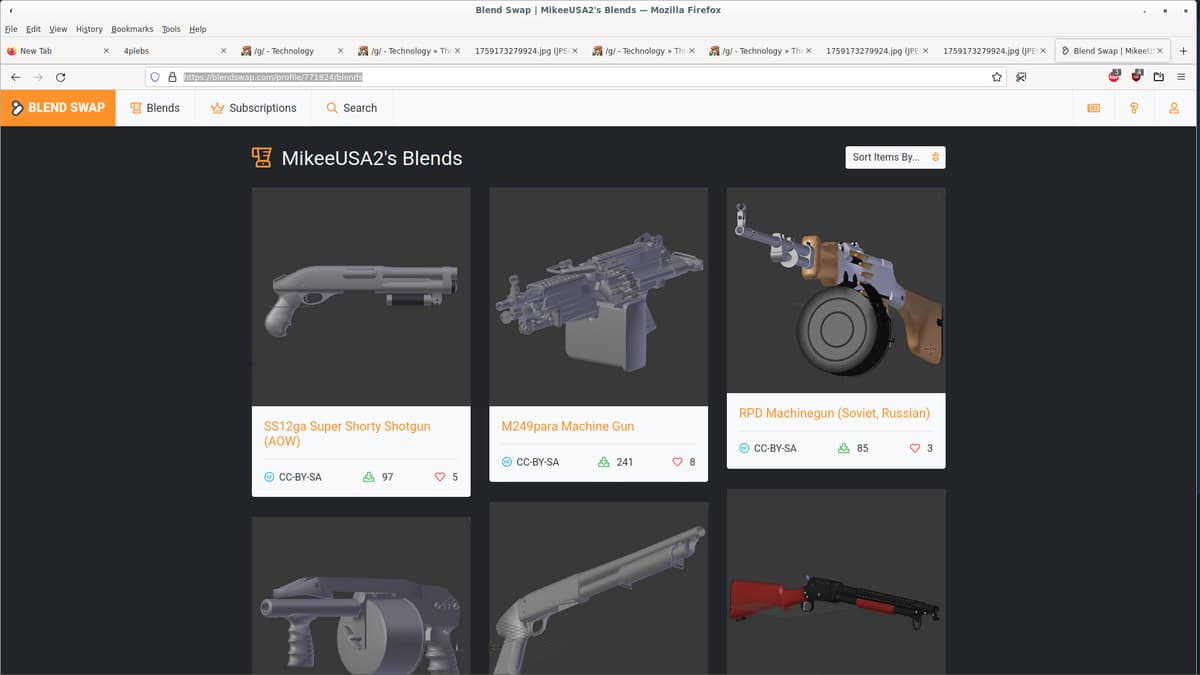Click the help question mark icon
The image size is (1200, 675).
click(1134, 108)
